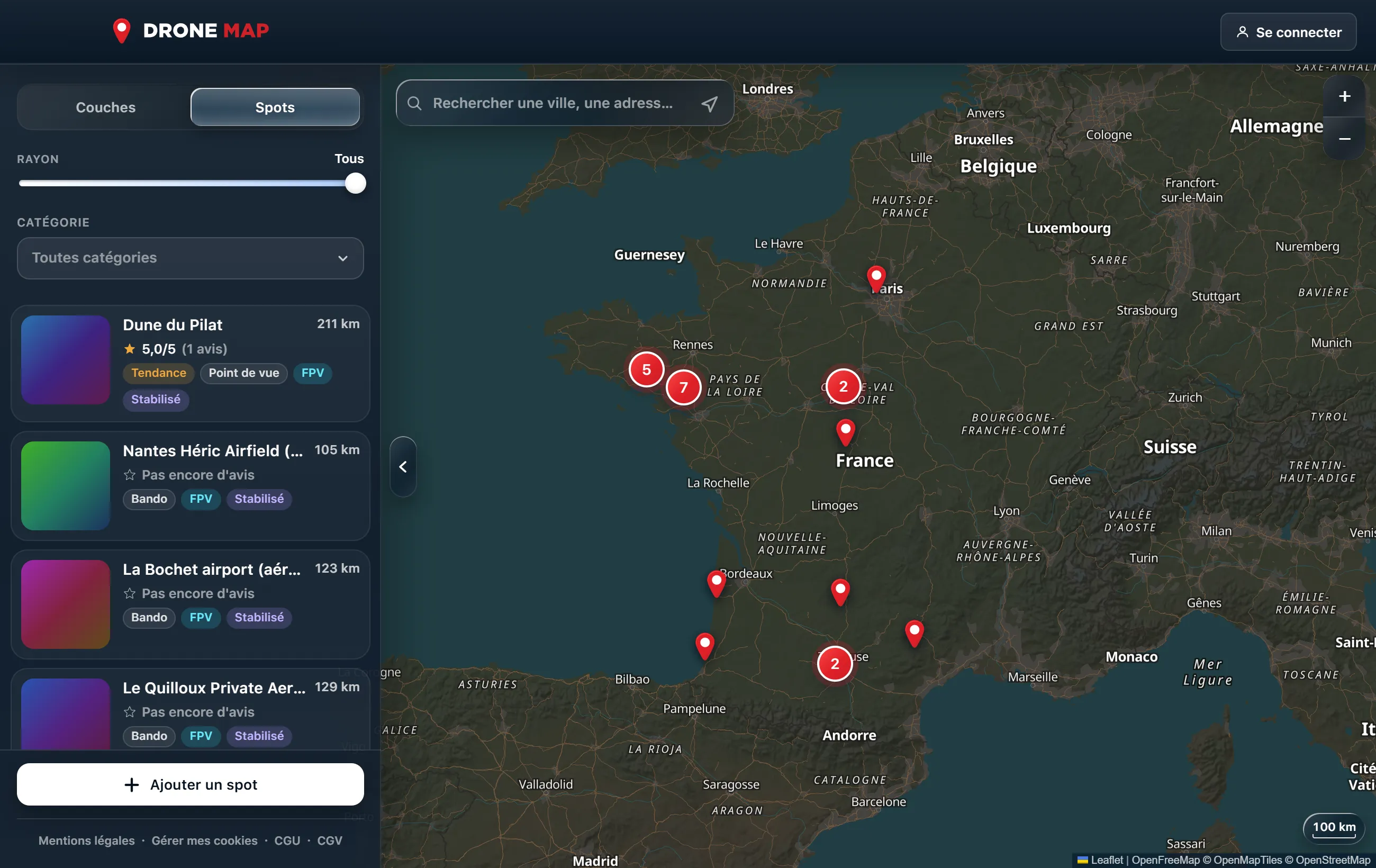Select the map pin on Paris
Screen dimensions: 1376x868
[876, 279]
